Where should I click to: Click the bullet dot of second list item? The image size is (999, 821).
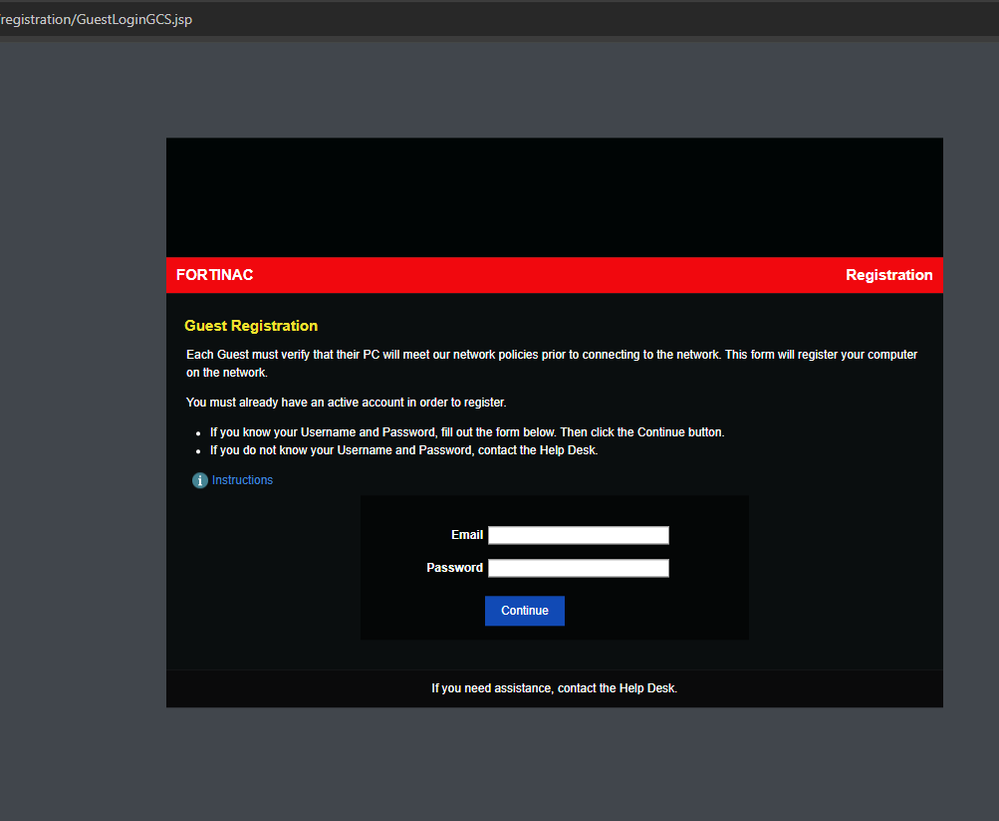pyautogui.click(x=198, y=451)
